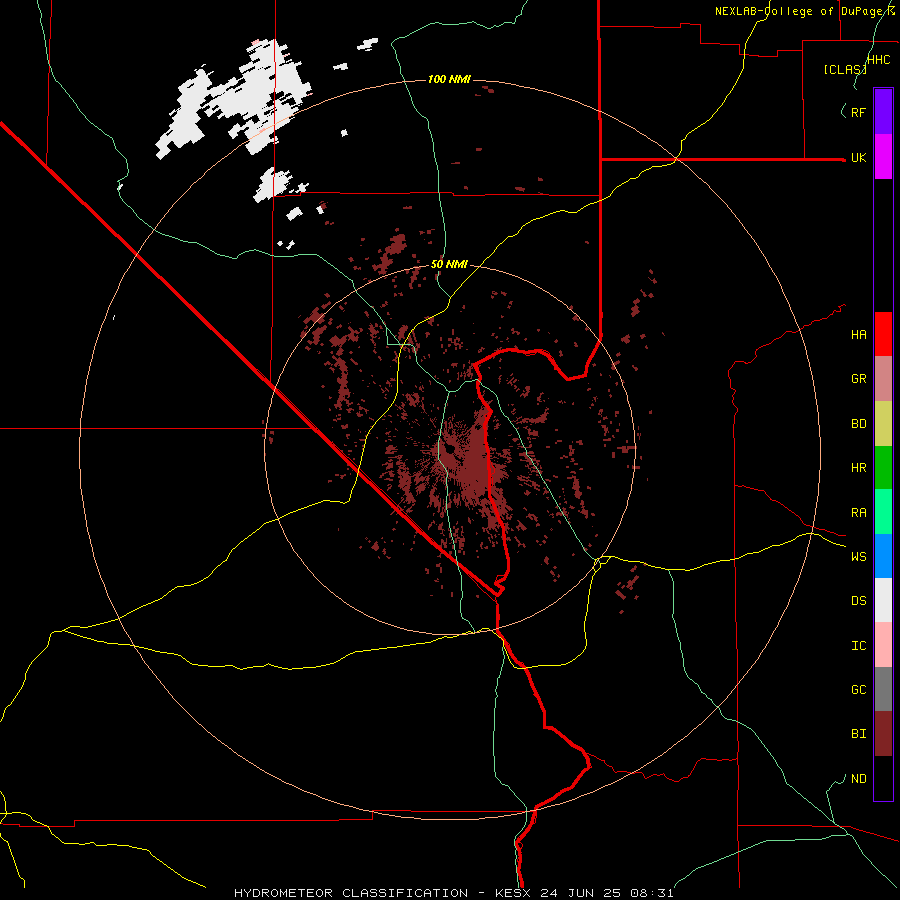Viewport: 900px width, 900px height.
Task: Select the light pink IC legend swatch
Action: 883,645
